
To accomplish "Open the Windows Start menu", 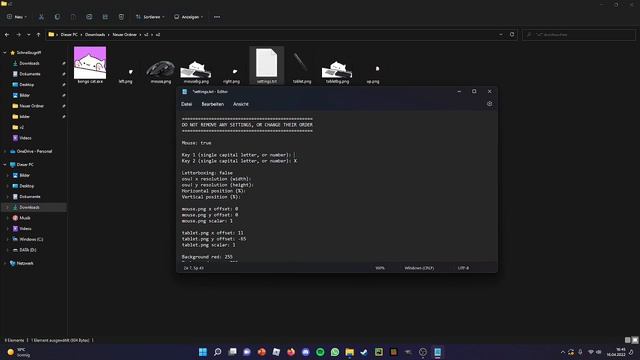I will 203,352.
